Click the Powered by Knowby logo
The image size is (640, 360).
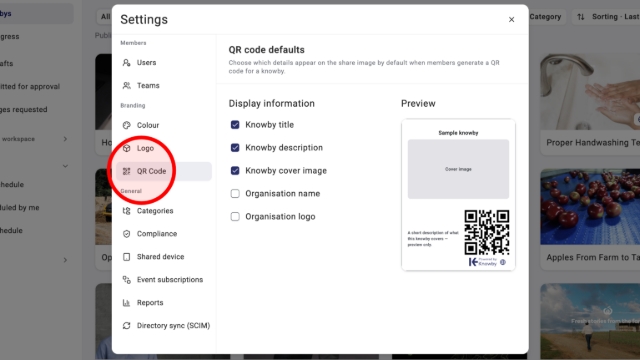tap(487, 262)
